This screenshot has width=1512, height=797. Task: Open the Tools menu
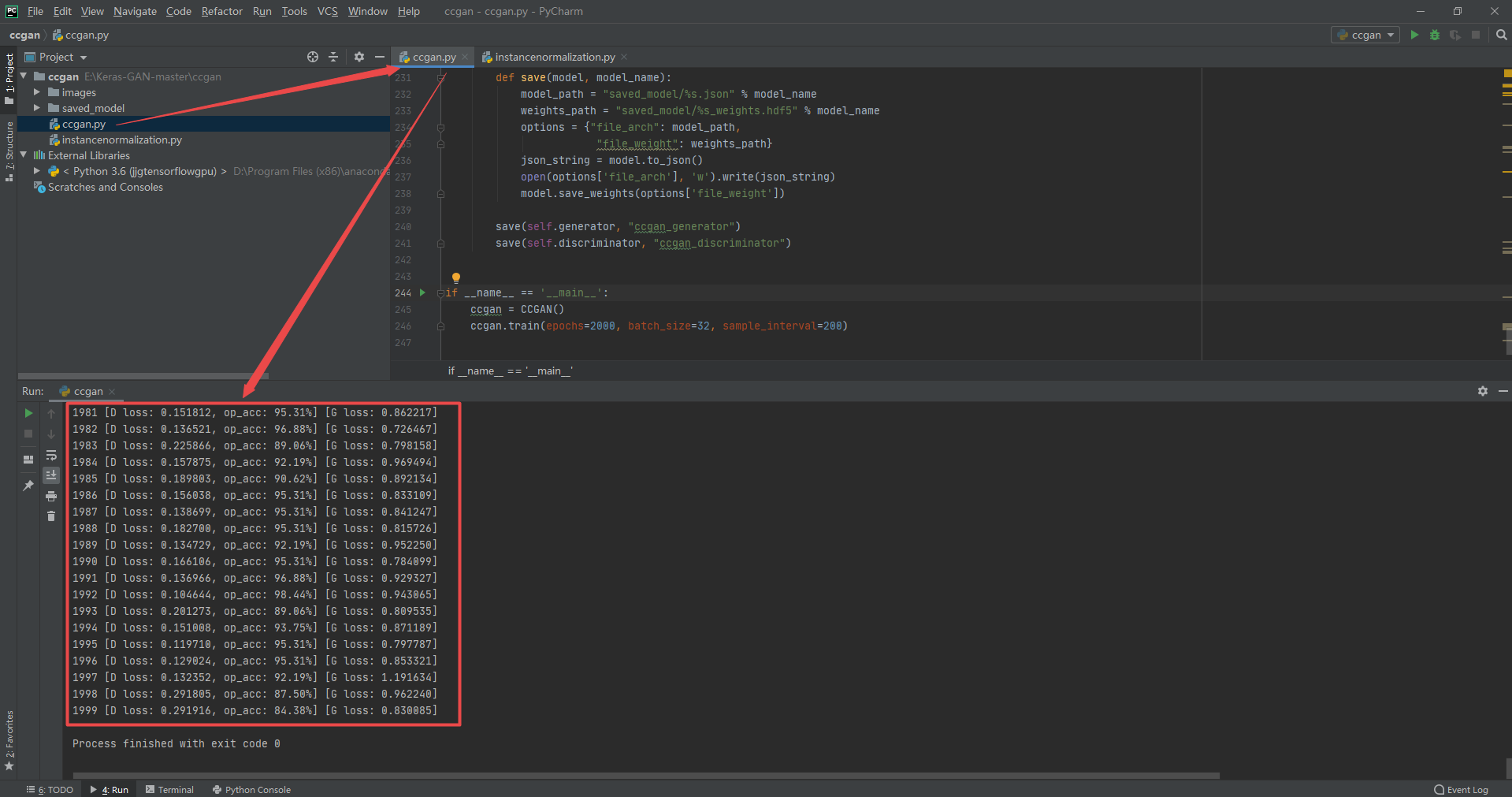click(295, 11)
